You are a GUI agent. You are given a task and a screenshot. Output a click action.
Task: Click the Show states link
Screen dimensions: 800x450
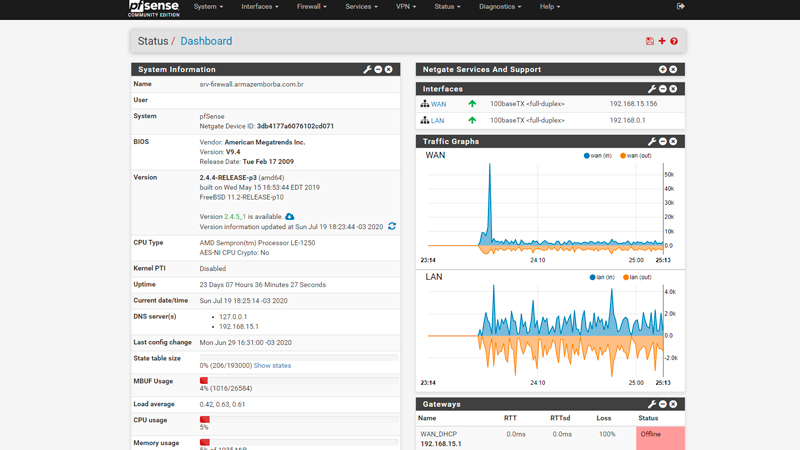272,366
